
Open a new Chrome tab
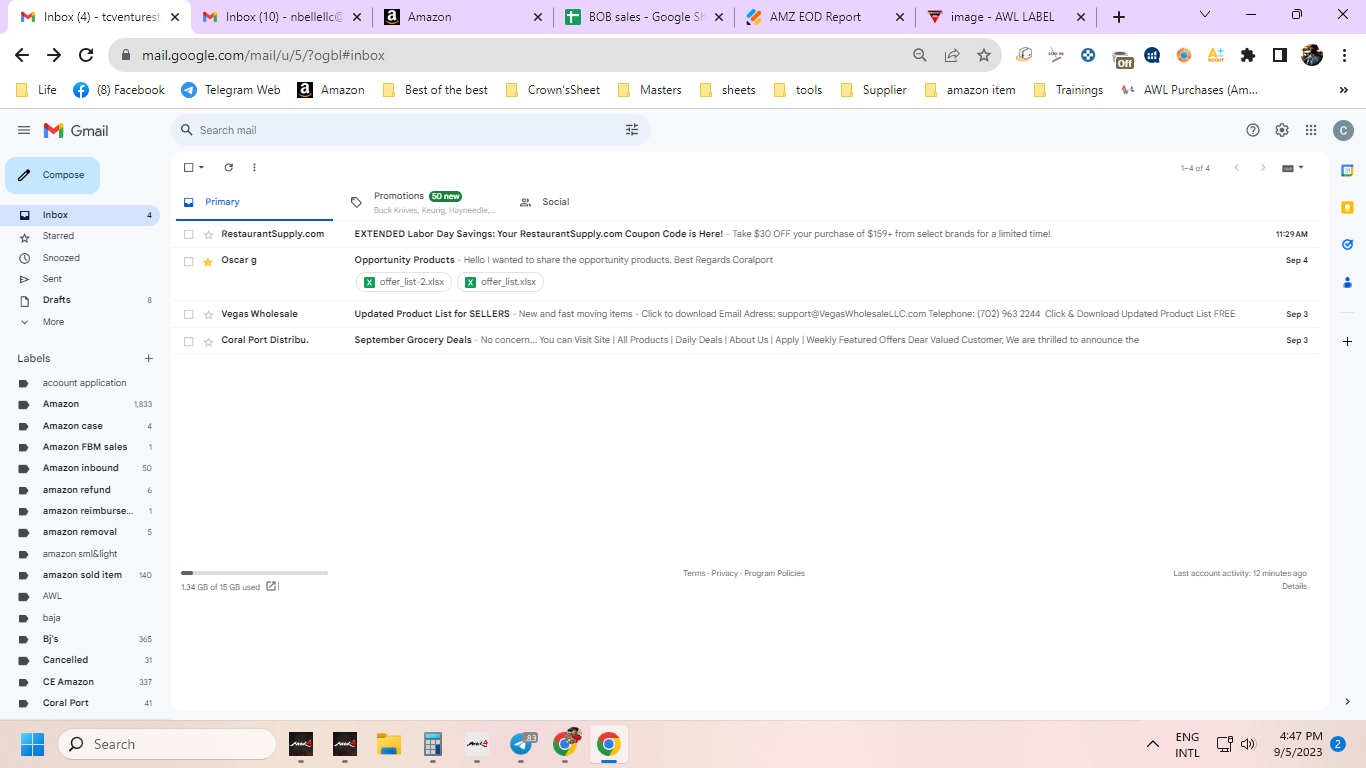click(x=1119, y=17)
